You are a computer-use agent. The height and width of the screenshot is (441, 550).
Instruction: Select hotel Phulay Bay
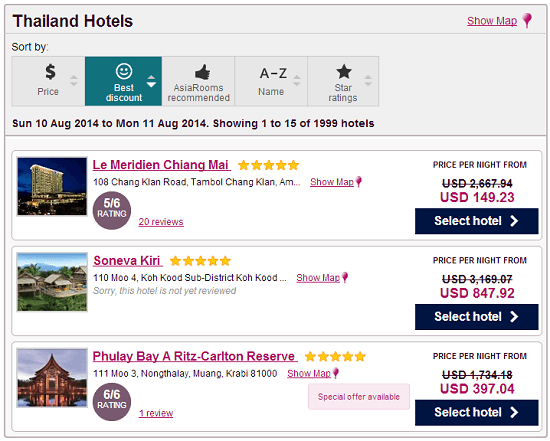click(476, 412)
